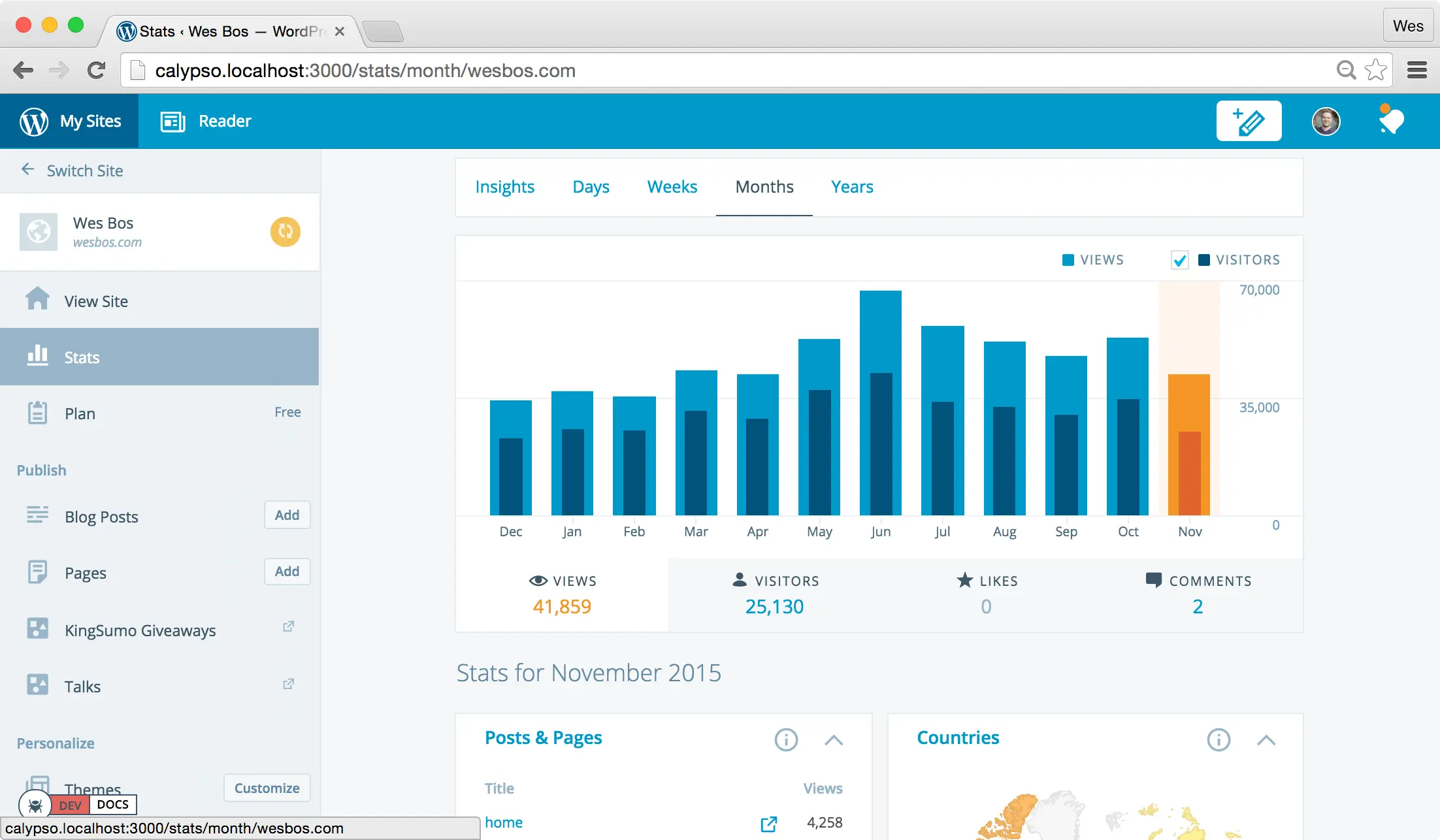Screen dimensions: 1440x840
Task: Open the Insights tab
Action: point(504,187)
